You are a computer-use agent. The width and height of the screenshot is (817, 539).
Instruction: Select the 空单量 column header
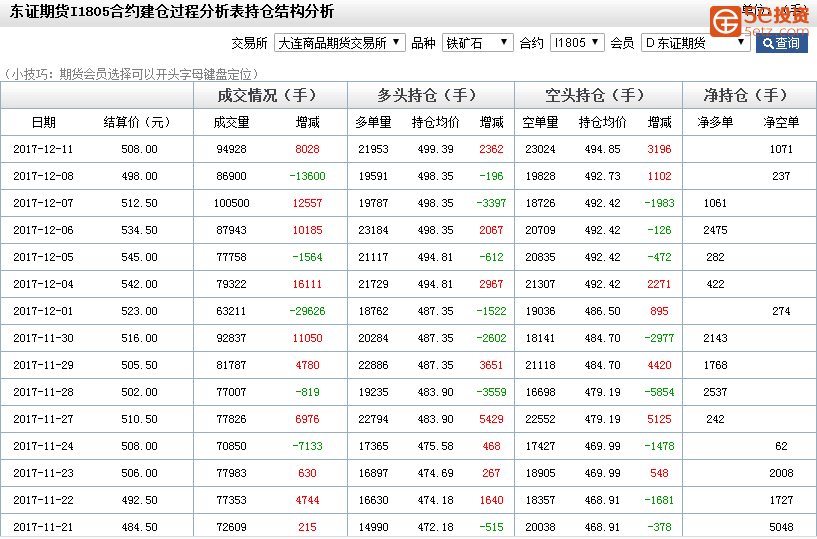[540, 122]
